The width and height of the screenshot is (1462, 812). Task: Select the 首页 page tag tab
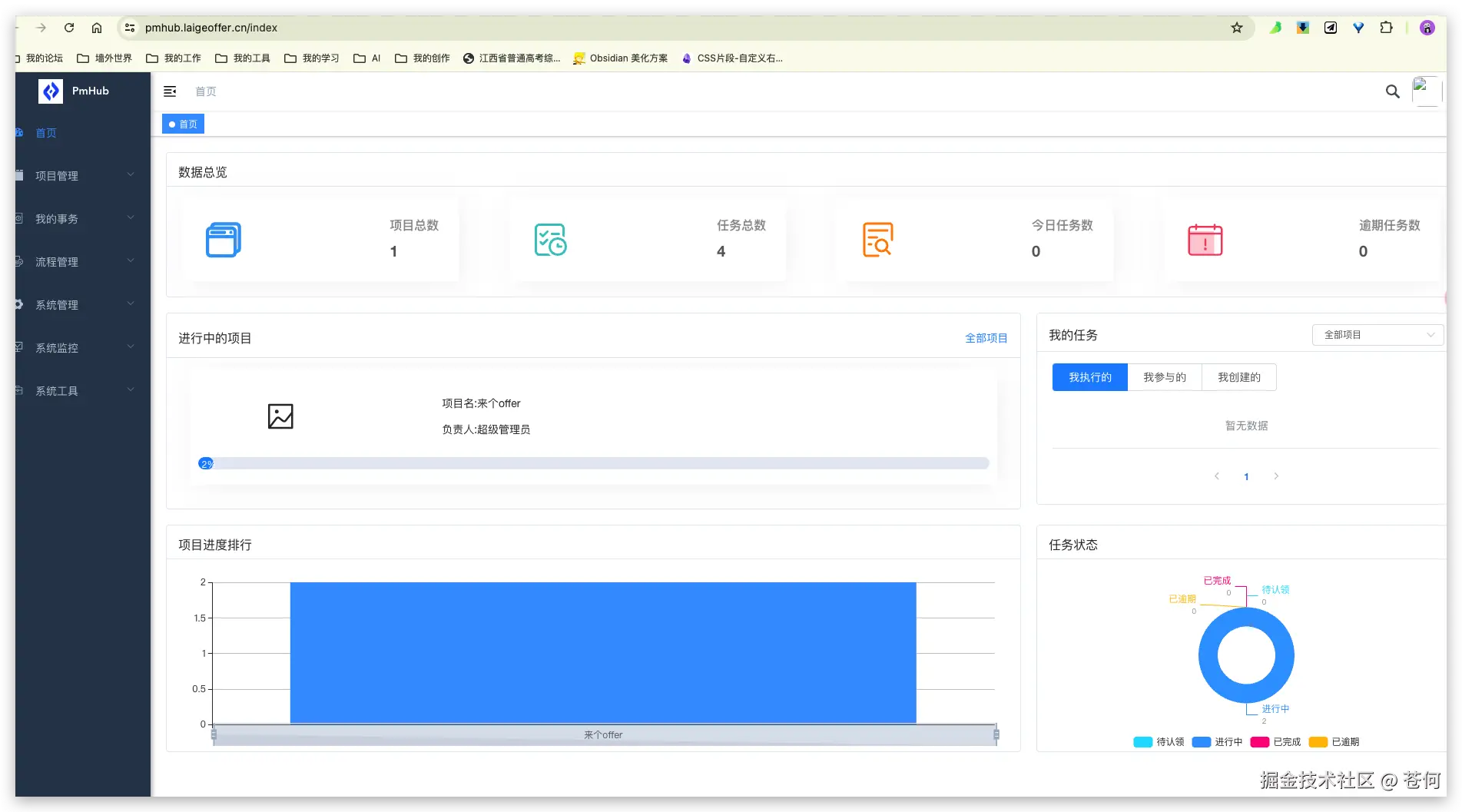point(183,124)
